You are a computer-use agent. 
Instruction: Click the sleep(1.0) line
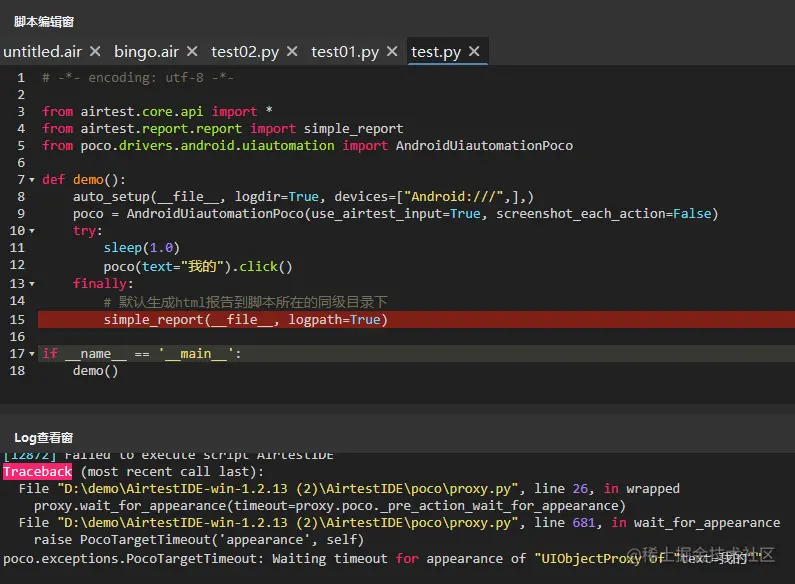point(141,248)
